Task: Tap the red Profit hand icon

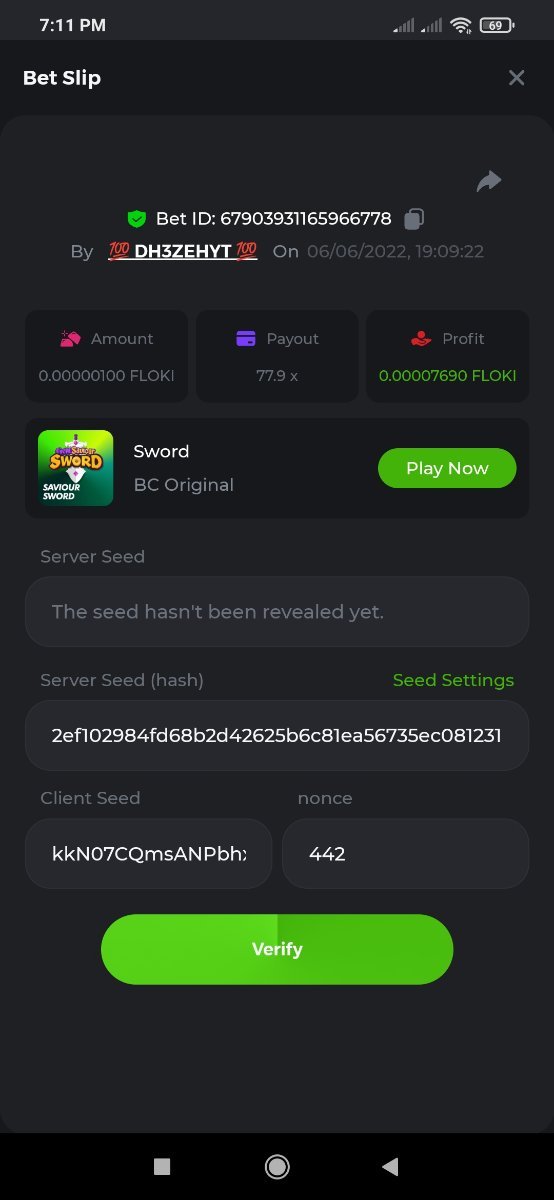Action: click(421, 339)
